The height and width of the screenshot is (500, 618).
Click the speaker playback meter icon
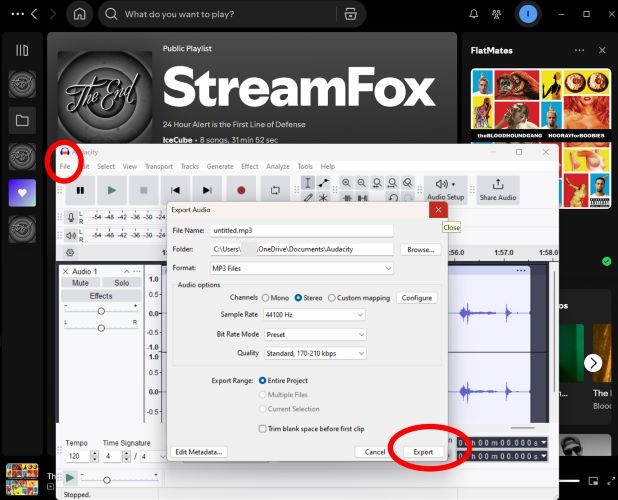71,236
